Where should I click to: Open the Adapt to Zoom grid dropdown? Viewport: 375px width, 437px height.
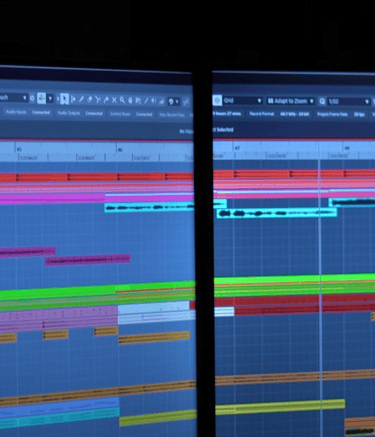(291, 101)
